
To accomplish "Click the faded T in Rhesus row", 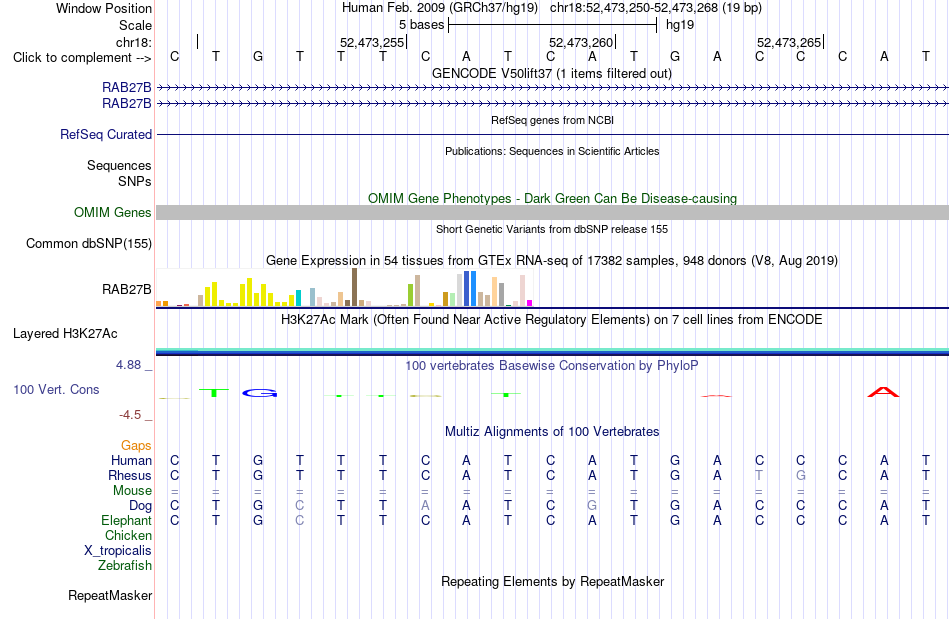I will [x=759, y=475].
